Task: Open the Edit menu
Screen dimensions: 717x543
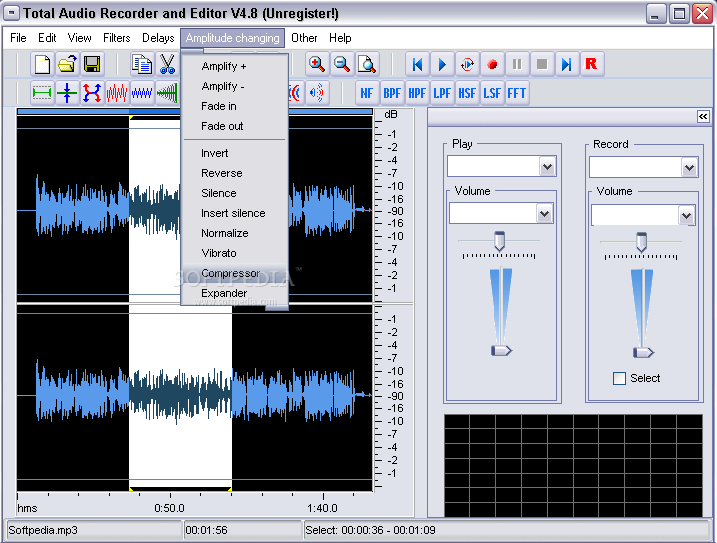Action: click(47, 38)
